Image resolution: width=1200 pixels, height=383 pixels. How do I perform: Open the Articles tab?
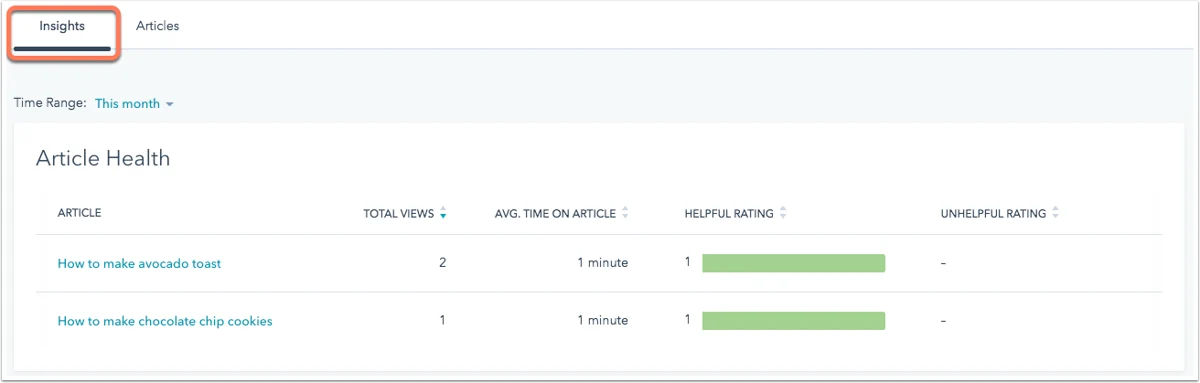click(158, 27)
